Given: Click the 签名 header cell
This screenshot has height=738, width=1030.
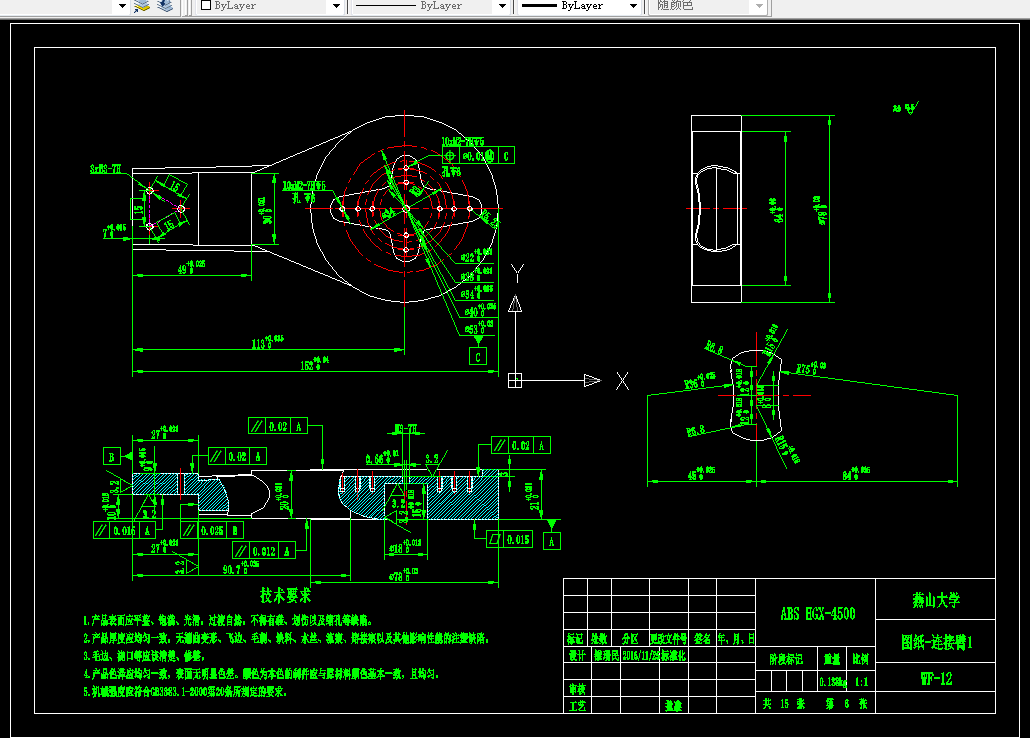Looking at the screenshot, I should 702,638.
